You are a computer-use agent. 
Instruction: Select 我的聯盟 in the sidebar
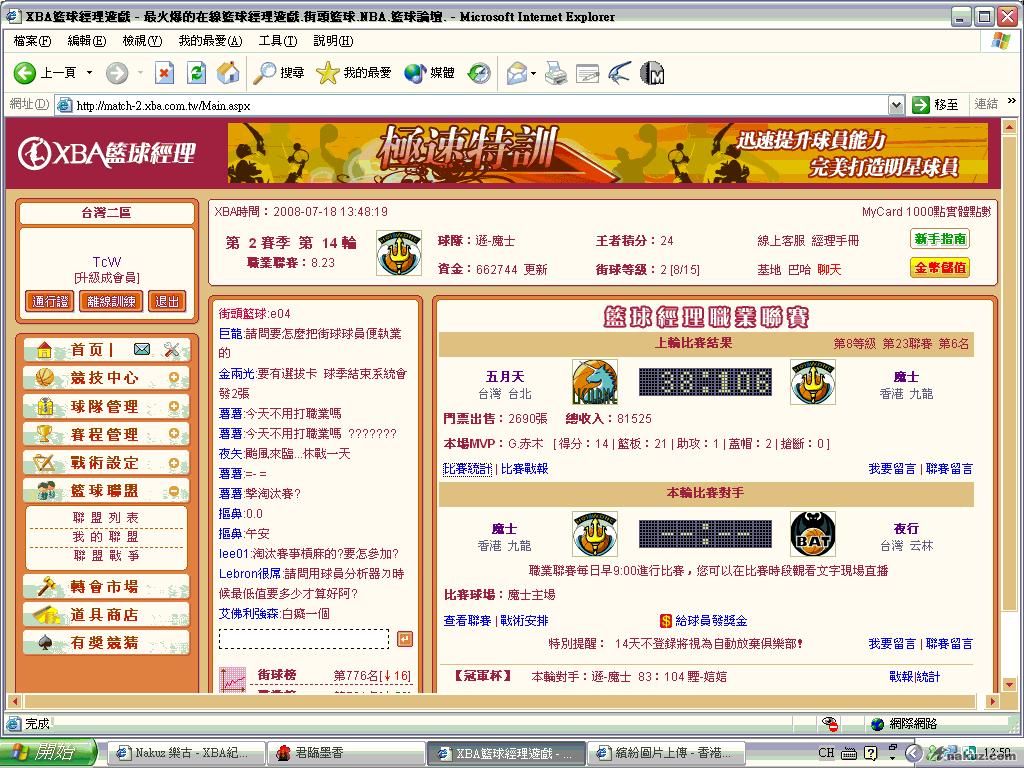pyautogui.click(x=106, y=536)
